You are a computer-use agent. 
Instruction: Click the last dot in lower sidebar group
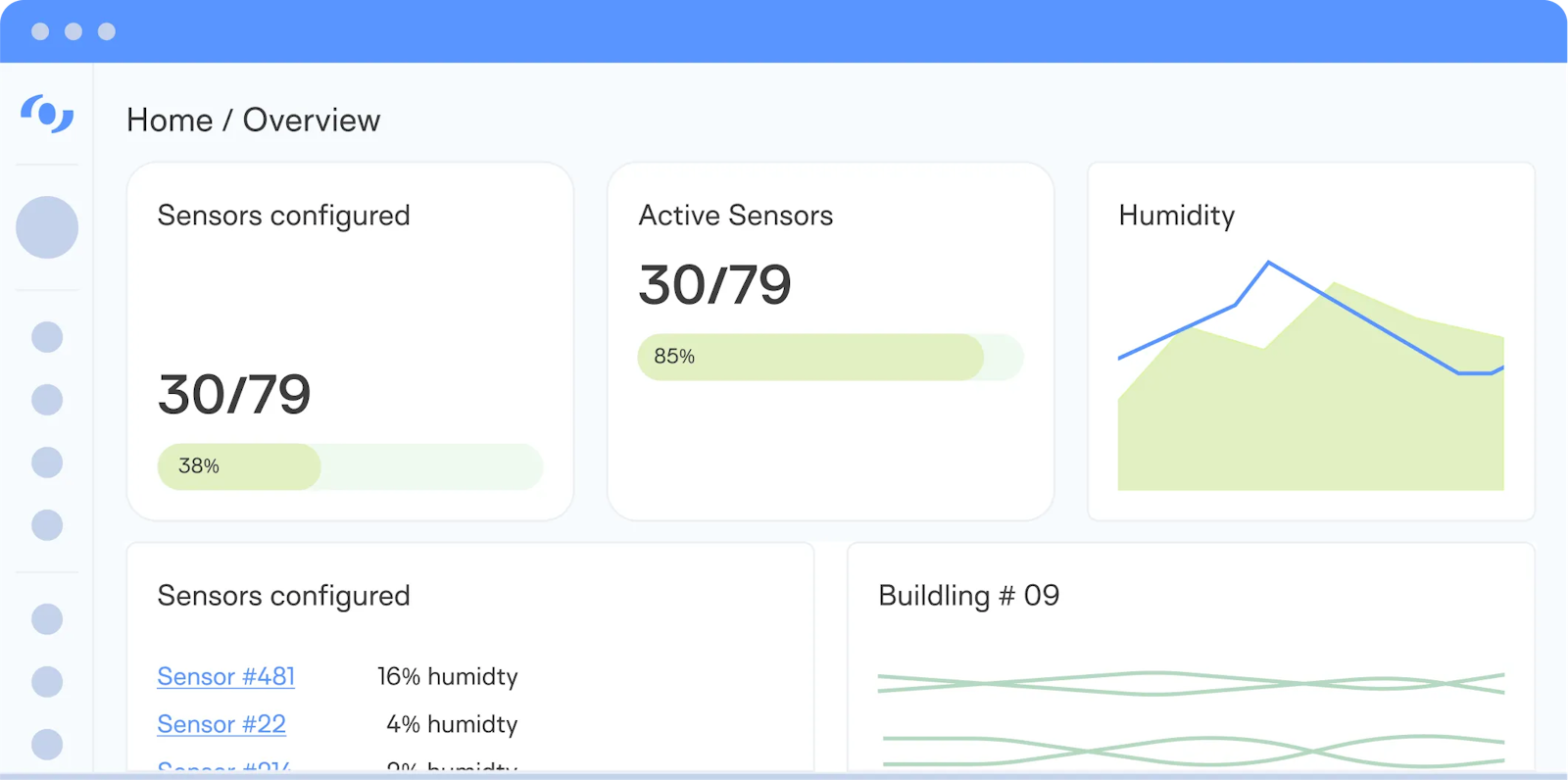pyautogui.click(x=47, y=745)
